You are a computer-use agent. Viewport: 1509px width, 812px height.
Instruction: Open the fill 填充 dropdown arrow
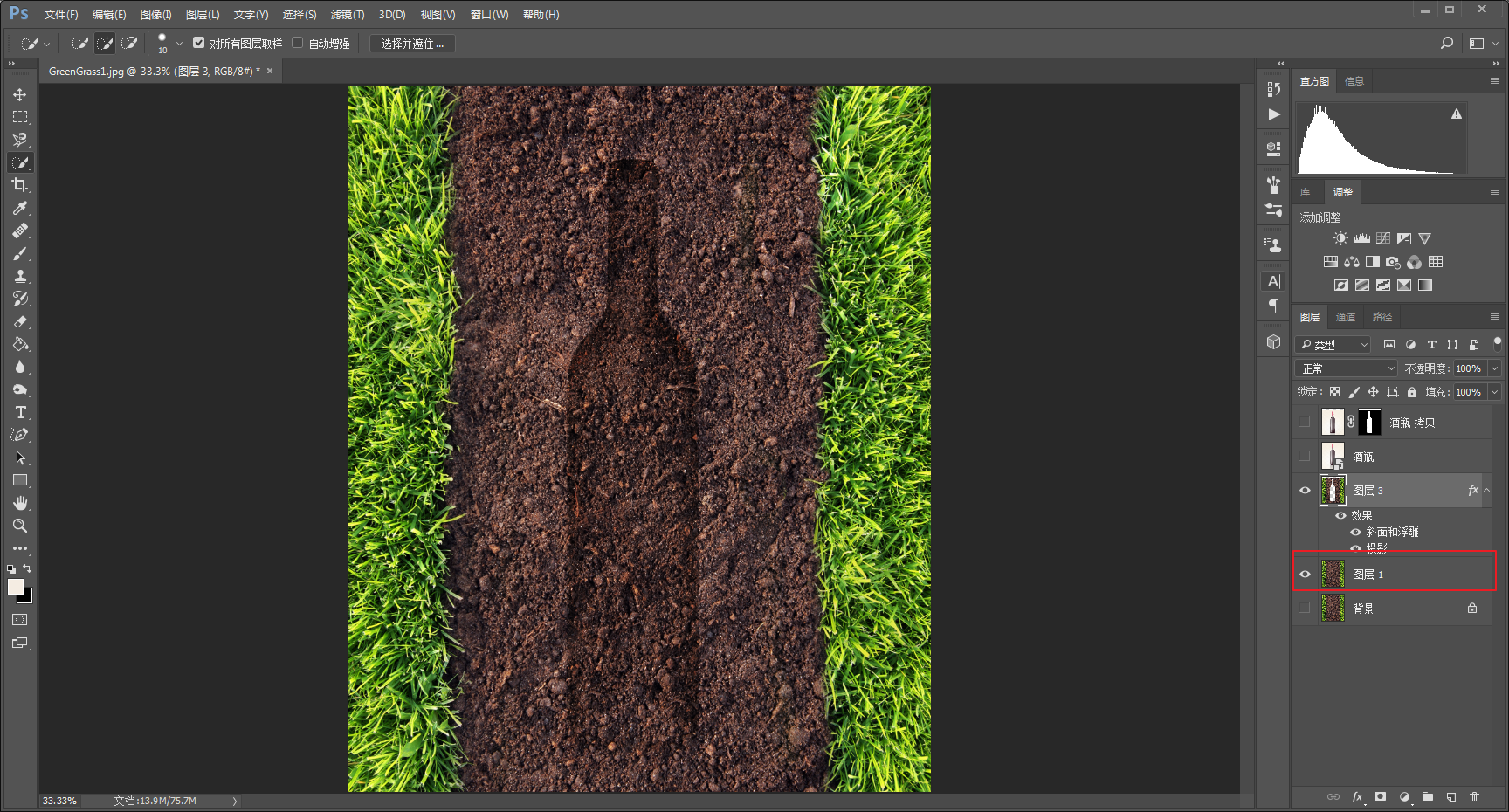(x=1494, y=392)
